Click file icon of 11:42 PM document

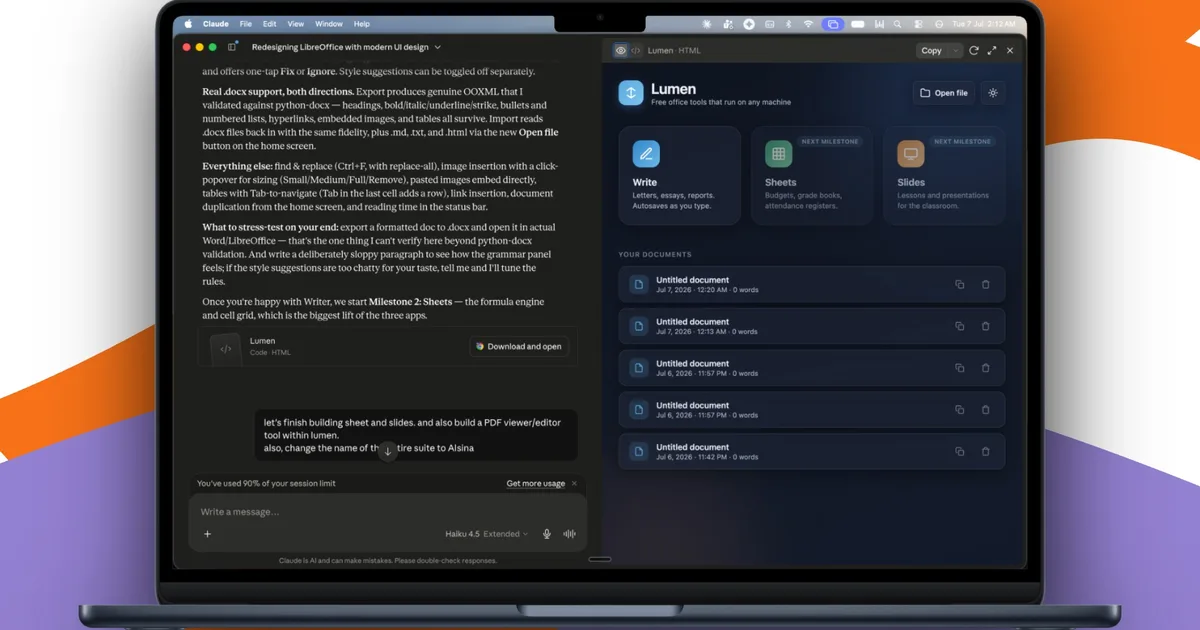coord(638,452)
